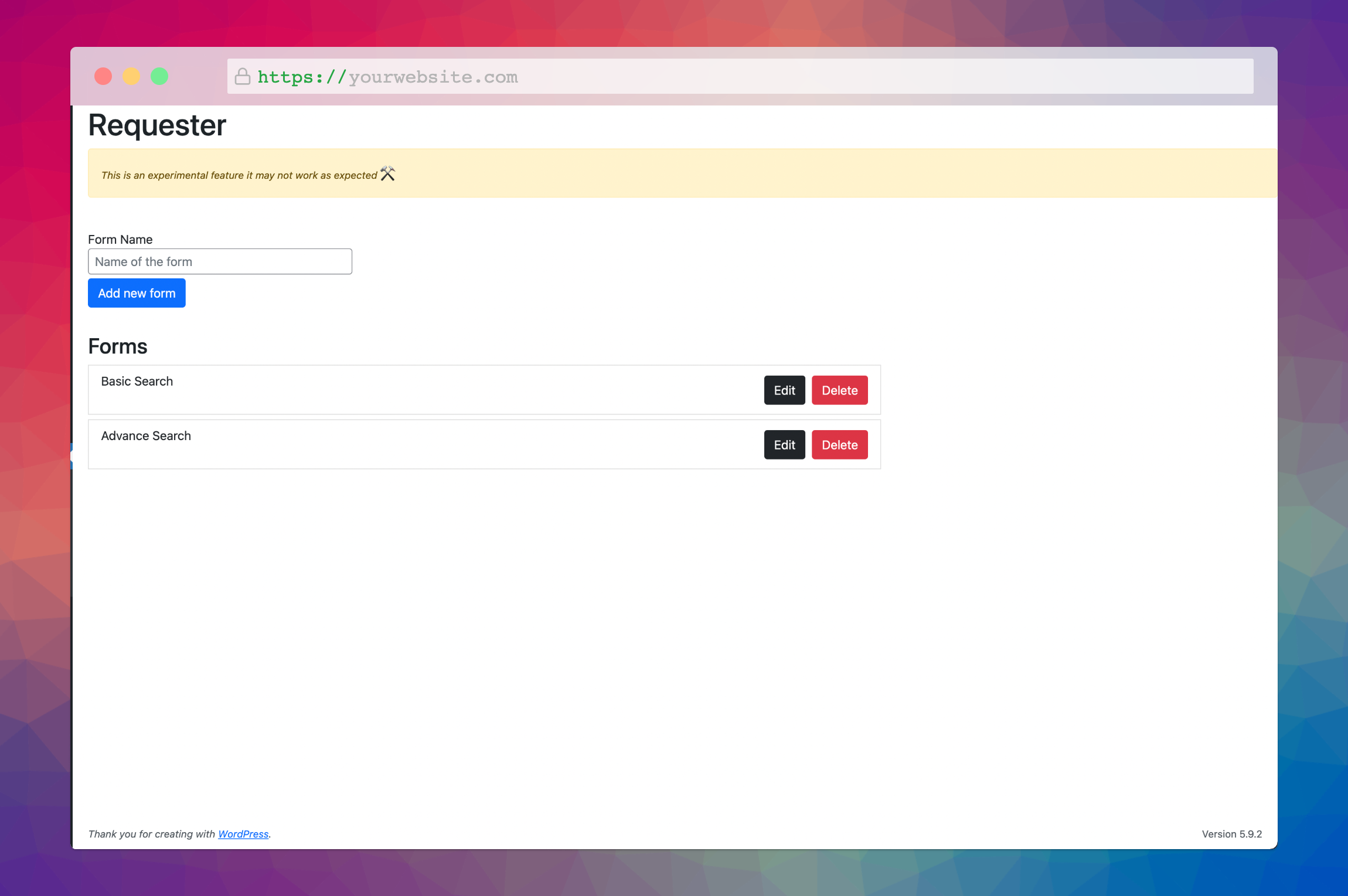Image resolution: width=1348 pixels, height=896 pixels.
Task: Click the experimental feature warning message
Action: [239, 175]
